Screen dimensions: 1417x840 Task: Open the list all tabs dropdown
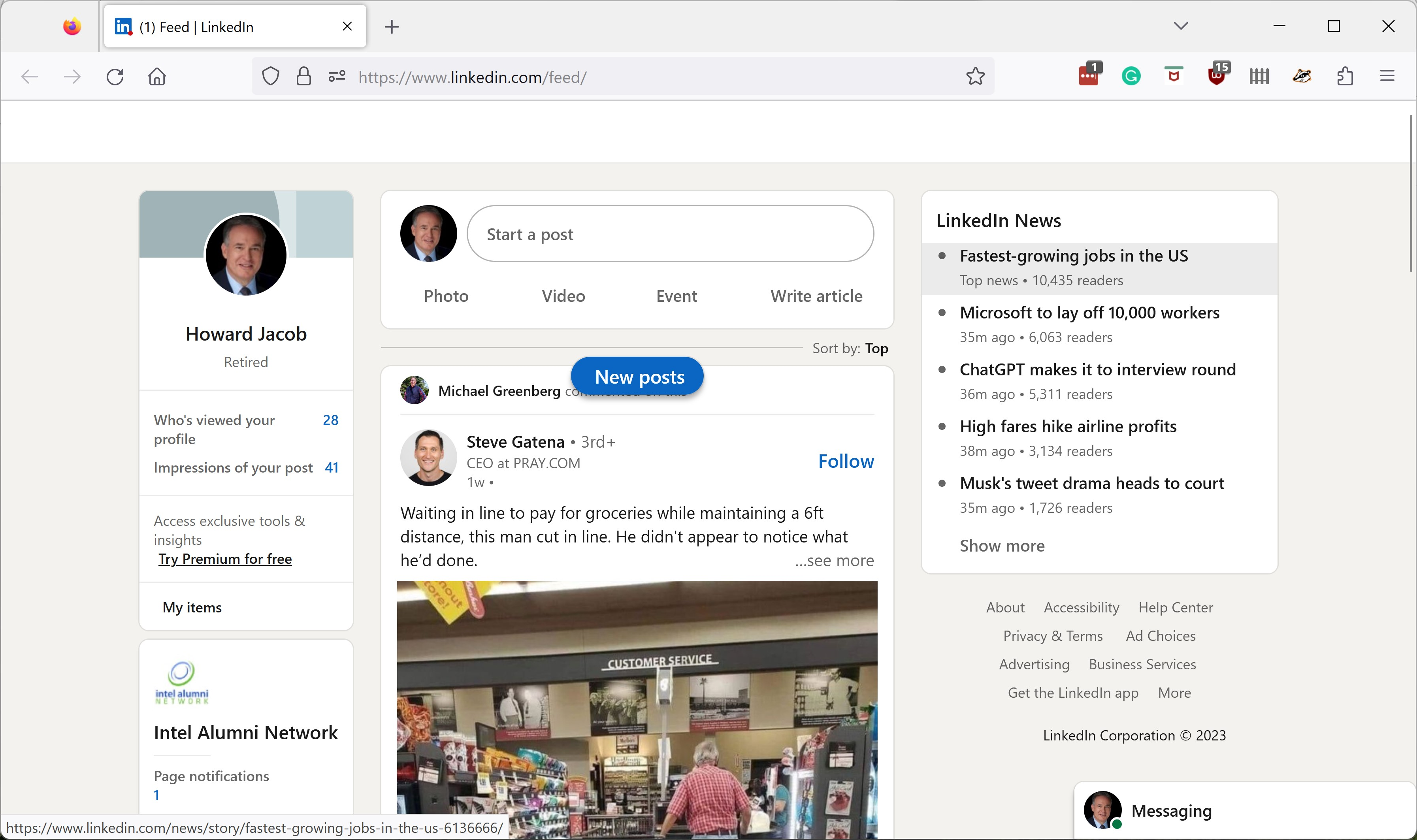(1180, 26)
